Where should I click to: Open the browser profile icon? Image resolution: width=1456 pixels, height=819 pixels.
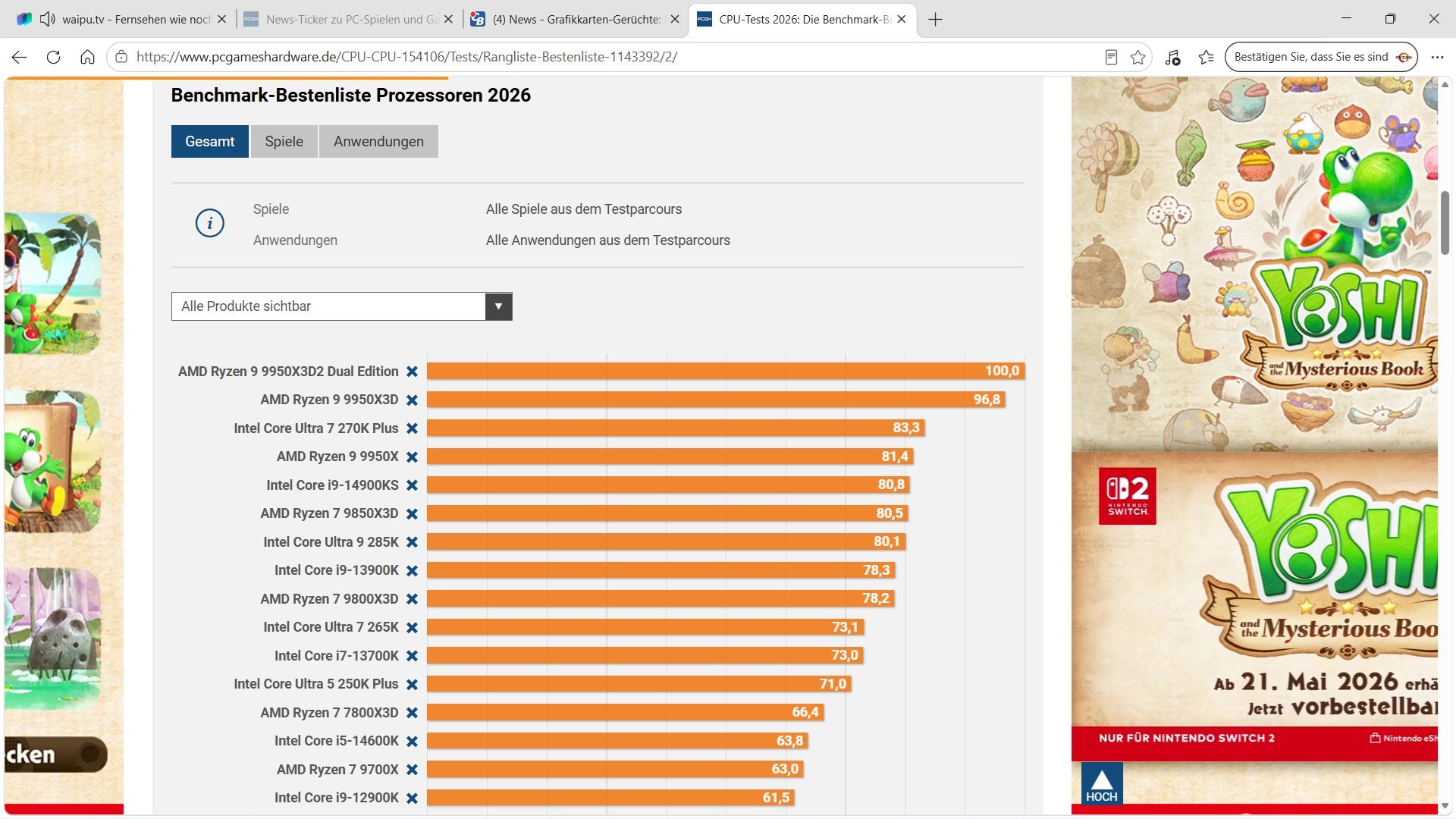pos(1404,57)
